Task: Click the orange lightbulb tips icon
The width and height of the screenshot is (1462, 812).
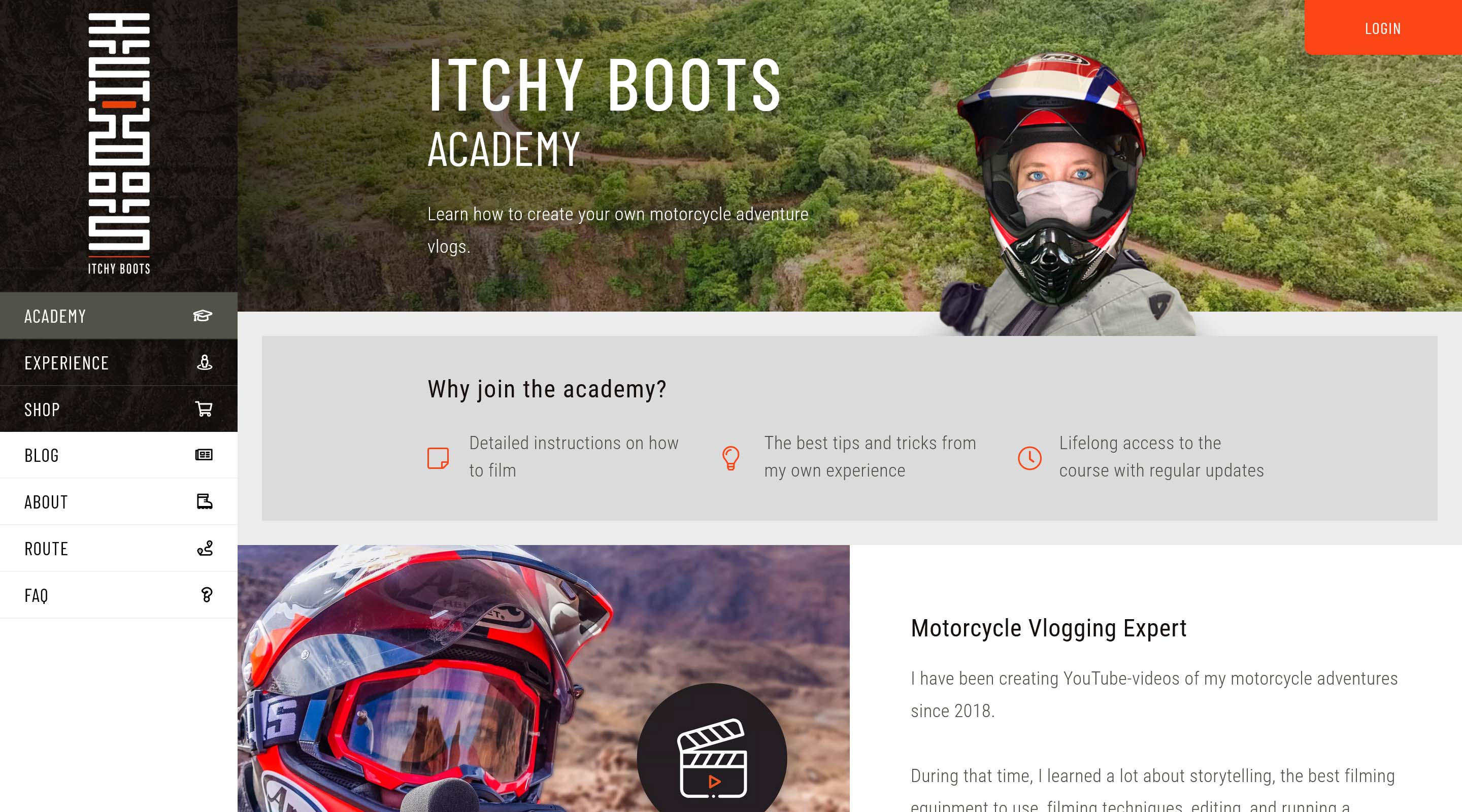Action: 731,458
